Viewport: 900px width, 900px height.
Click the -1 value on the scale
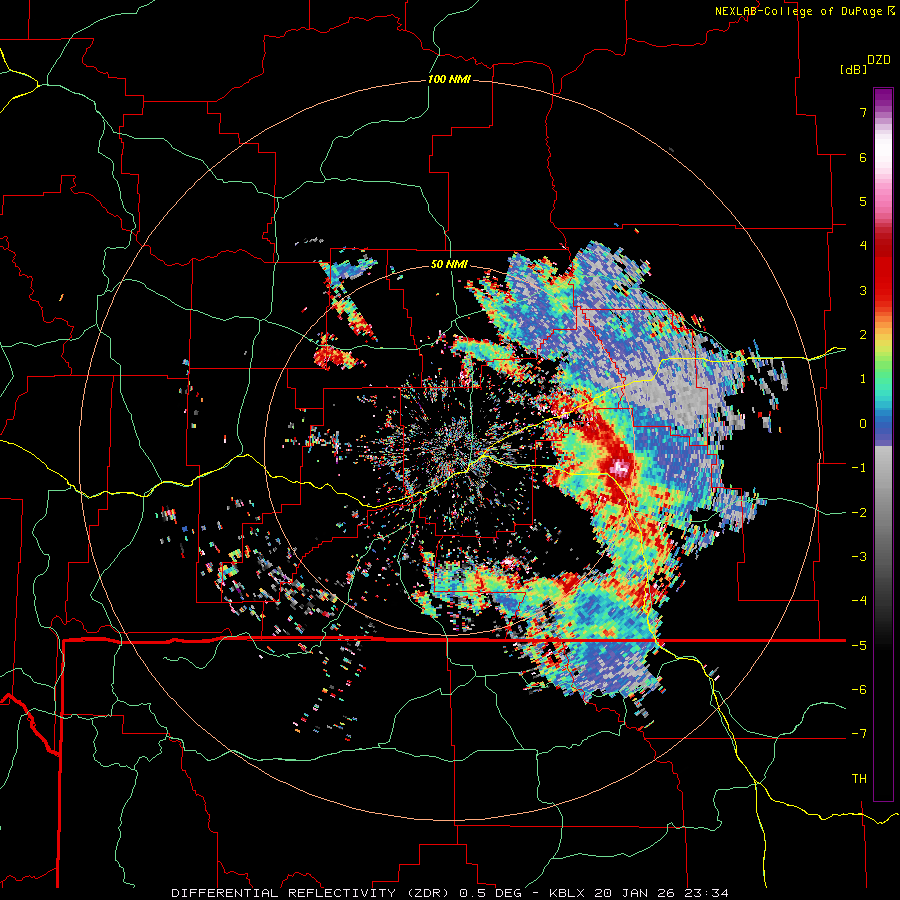point(859,468)
